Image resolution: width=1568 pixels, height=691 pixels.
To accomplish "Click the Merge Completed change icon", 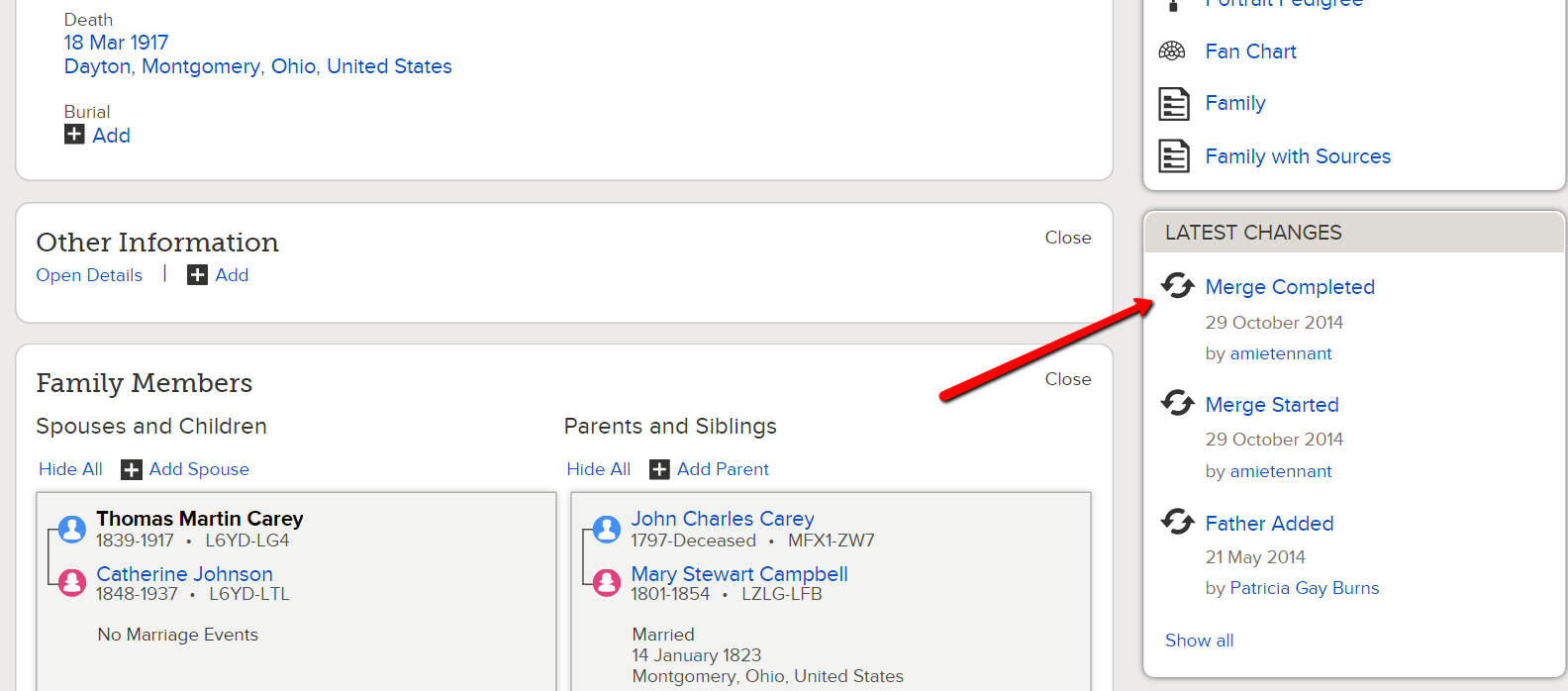I will [x=1177, y=286].
